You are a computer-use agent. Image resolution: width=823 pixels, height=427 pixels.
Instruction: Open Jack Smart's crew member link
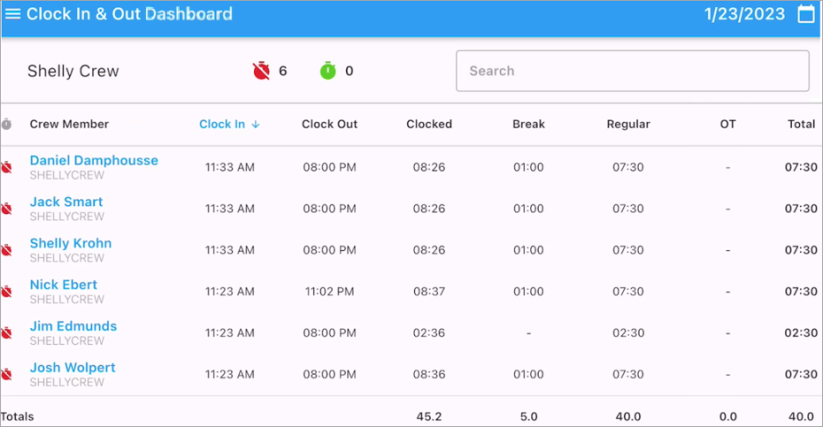point(66,202)
